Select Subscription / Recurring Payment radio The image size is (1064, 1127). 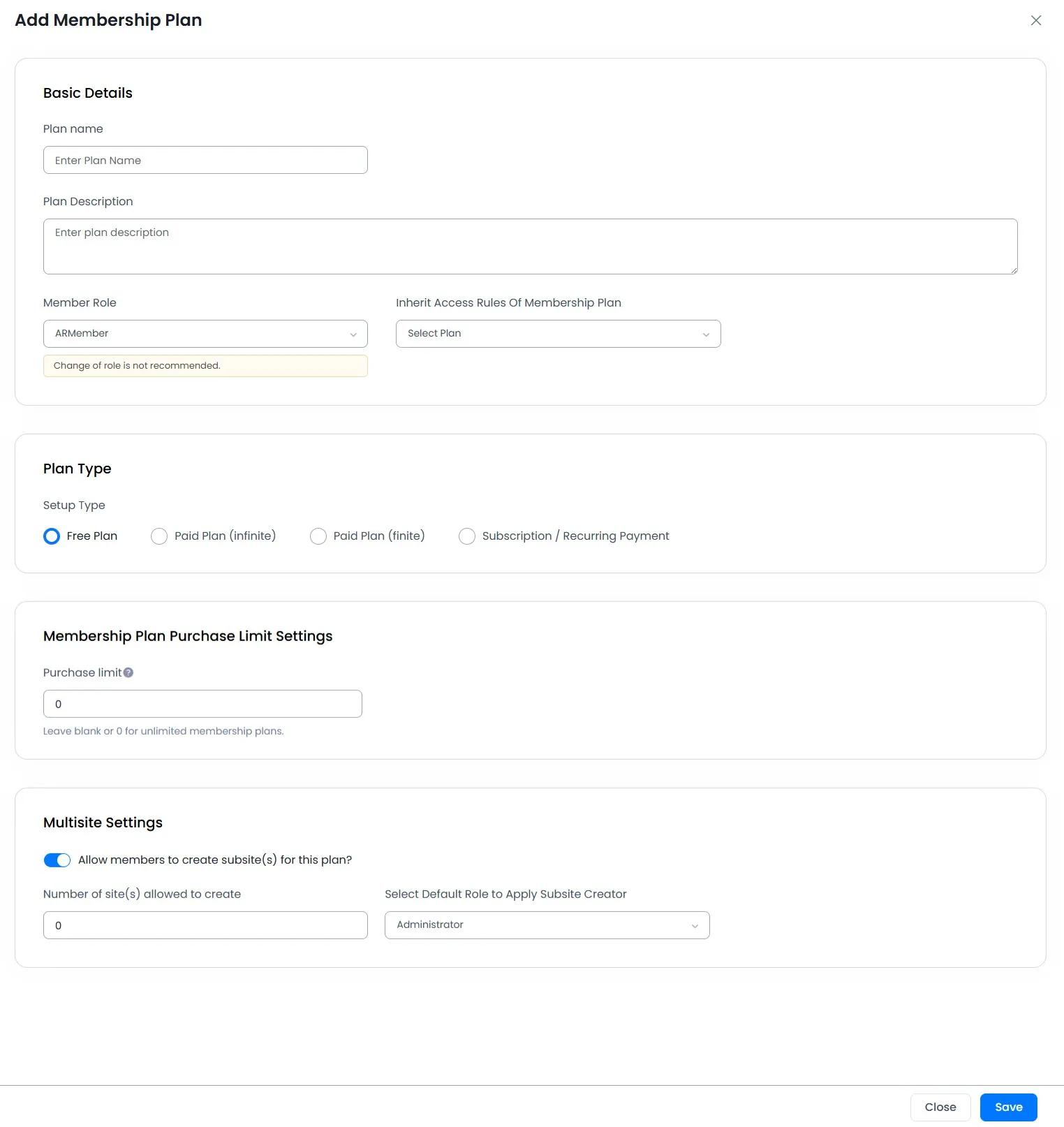pos(467,536)
